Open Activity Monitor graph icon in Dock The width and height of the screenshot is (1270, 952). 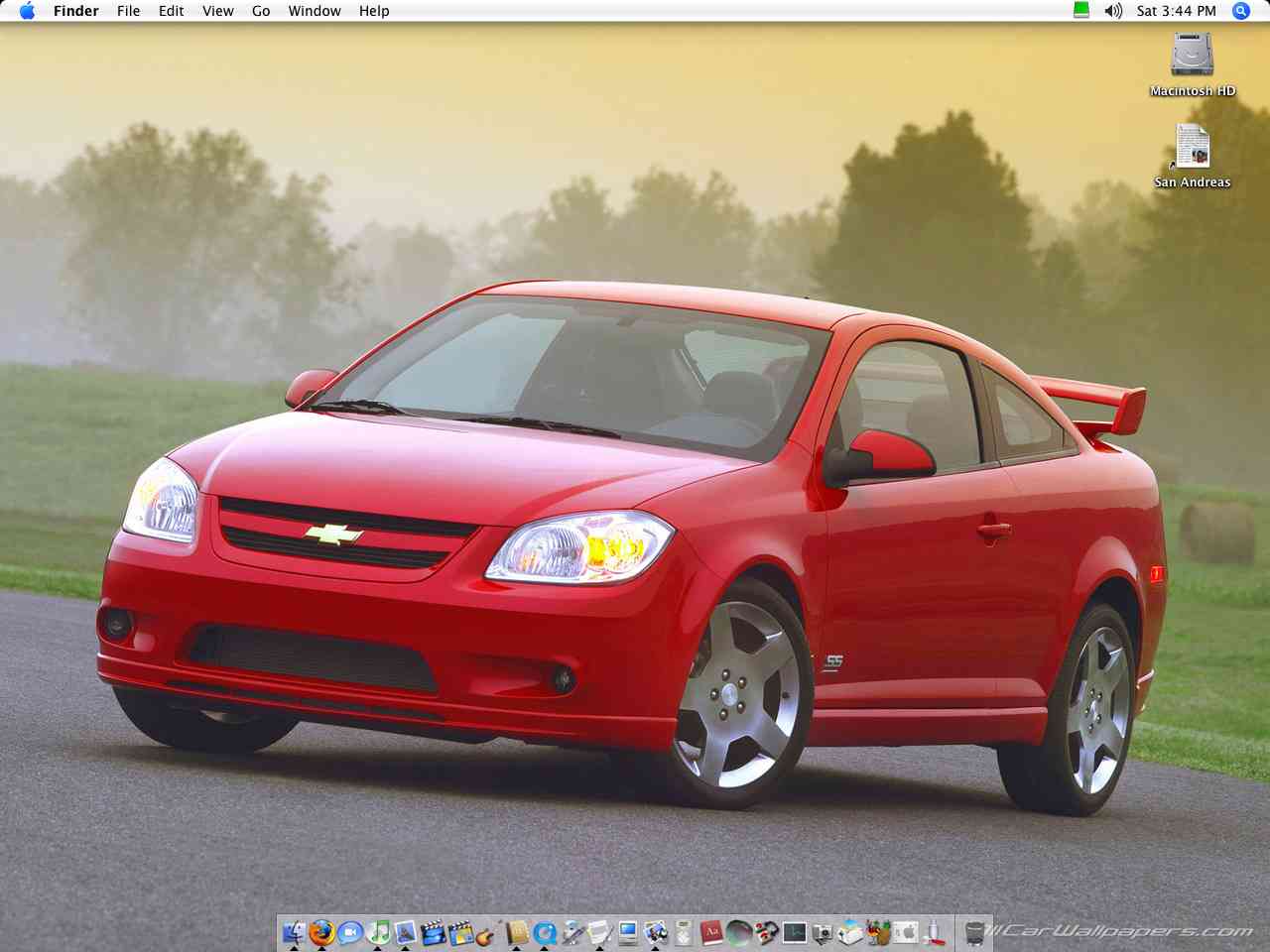coord(795,932)
